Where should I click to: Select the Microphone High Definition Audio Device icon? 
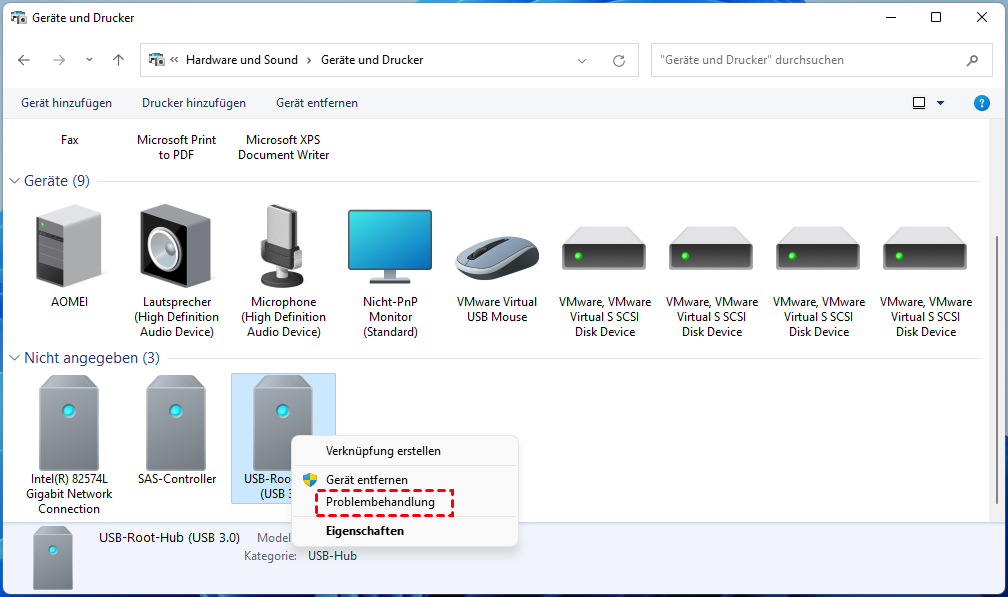point(282,246)
